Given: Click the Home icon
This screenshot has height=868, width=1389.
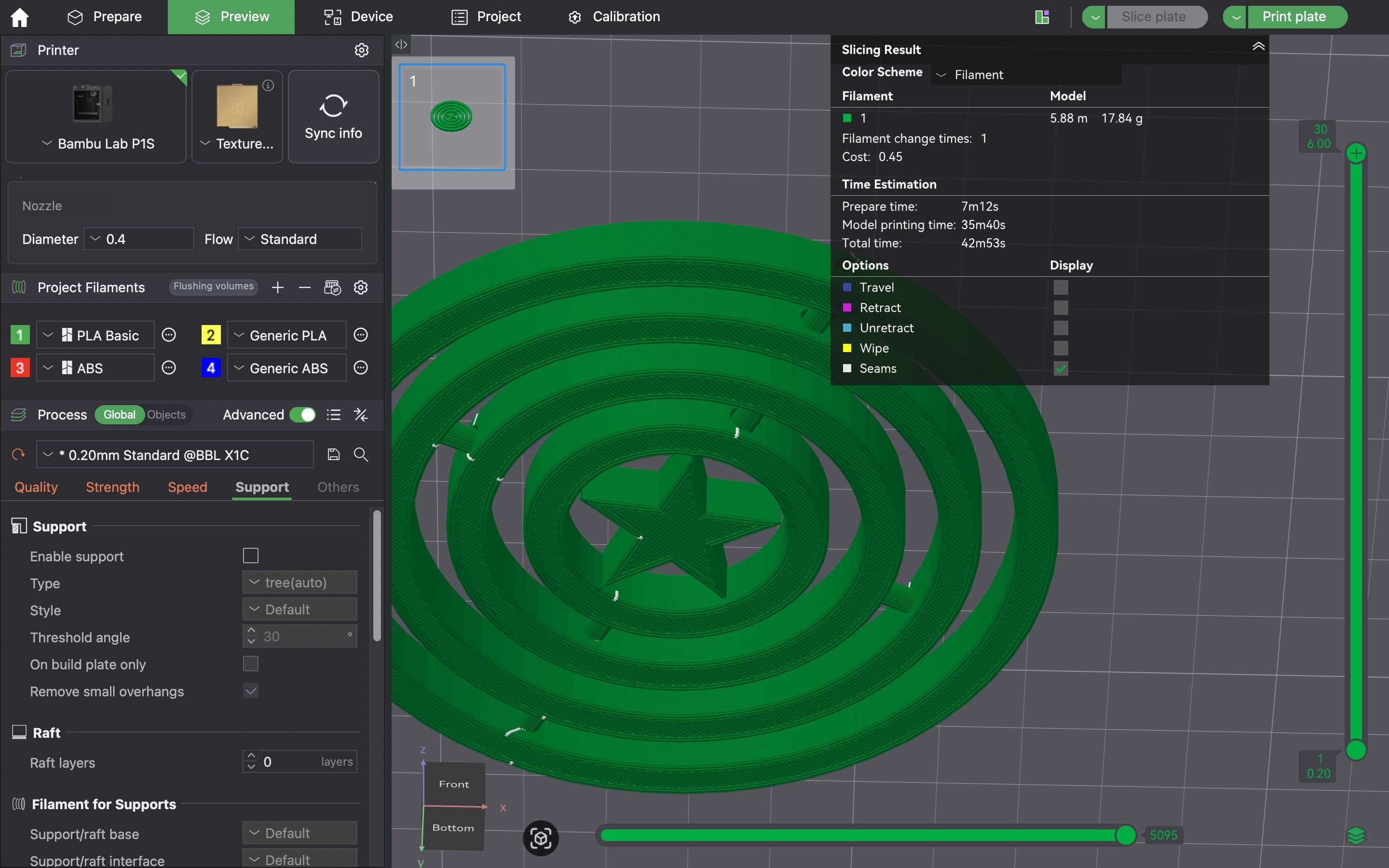Looking at the screenshot, I should pyautogui.click(x=19, y=17).
